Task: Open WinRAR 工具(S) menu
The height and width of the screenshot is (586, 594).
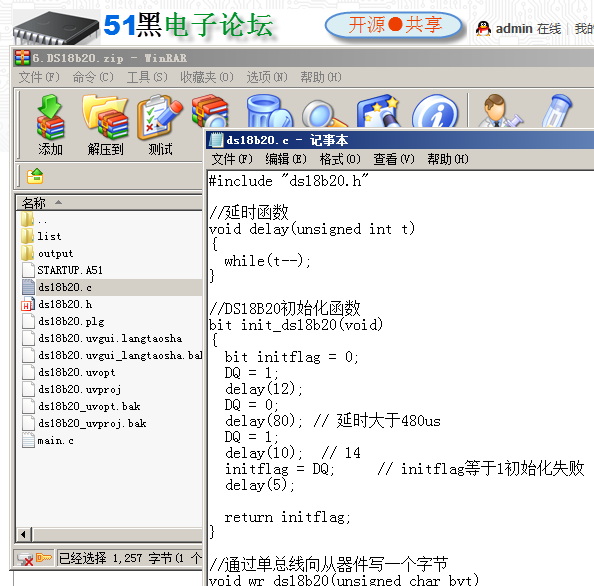Action: tap(147, 77)
